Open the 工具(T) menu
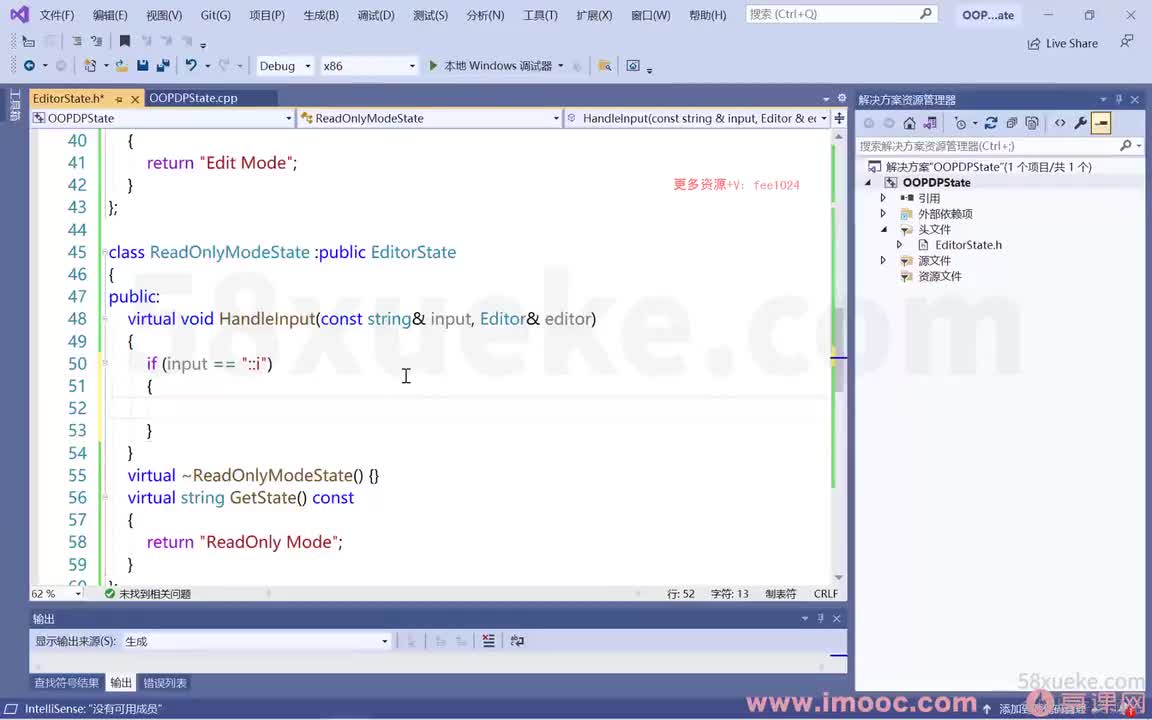The width and height of the screenshot is (1152, 720). point(540,15)
